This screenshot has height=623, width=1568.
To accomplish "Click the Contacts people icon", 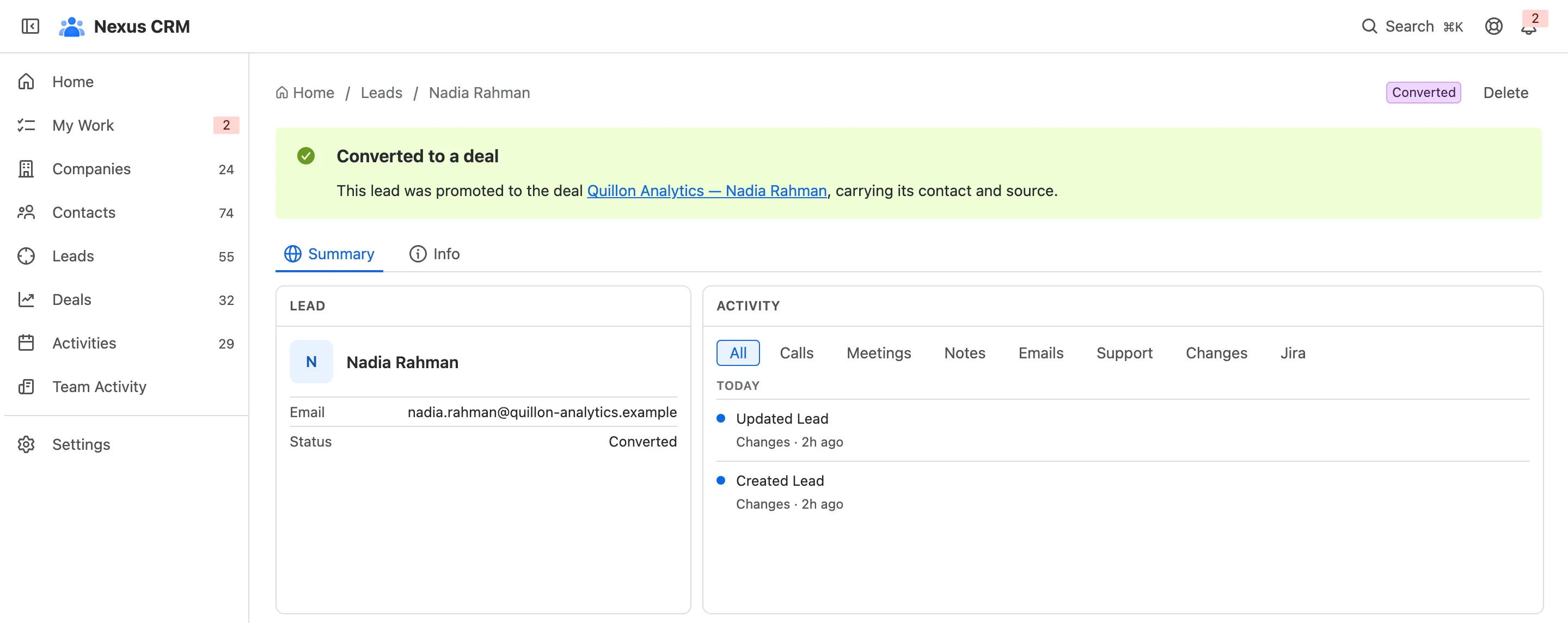I will point(26,212).
